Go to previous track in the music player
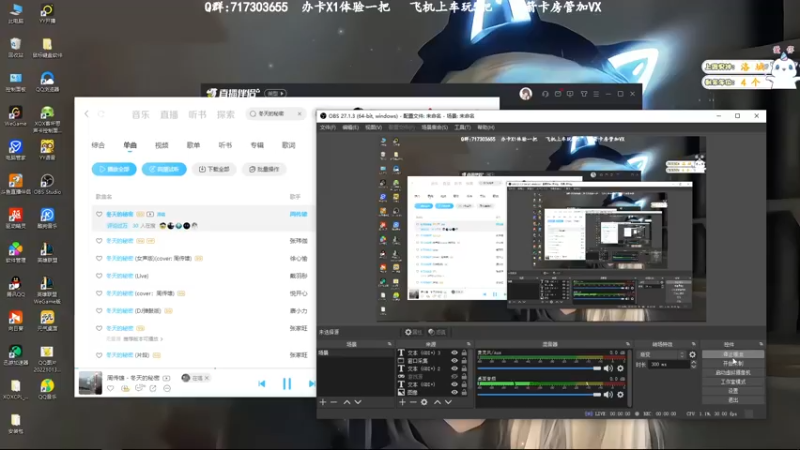This screenshot has height=450, width=800. tap(262, 383)
